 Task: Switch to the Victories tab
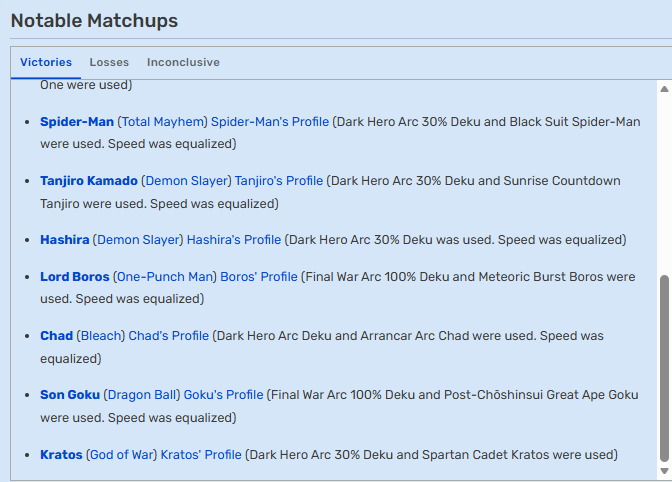46,62
